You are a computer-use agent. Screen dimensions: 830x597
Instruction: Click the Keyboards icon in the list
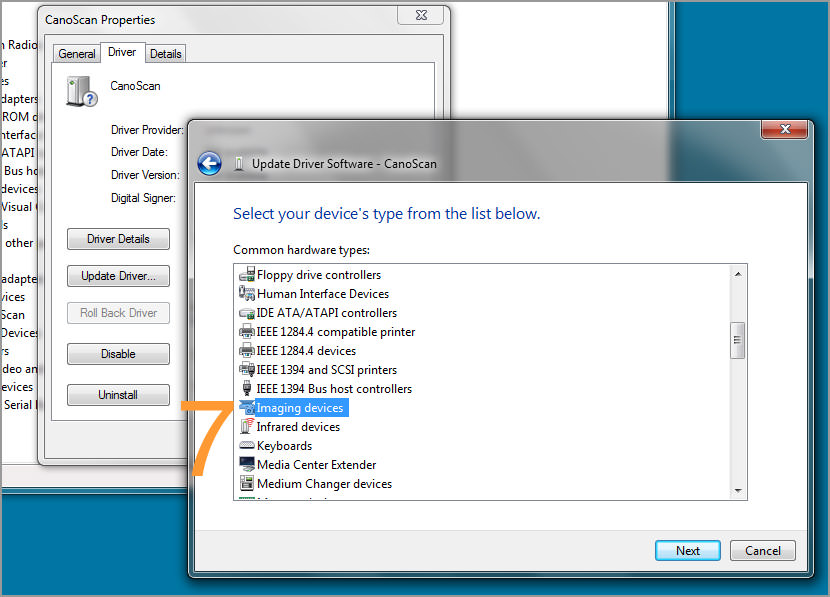(247, 446)
